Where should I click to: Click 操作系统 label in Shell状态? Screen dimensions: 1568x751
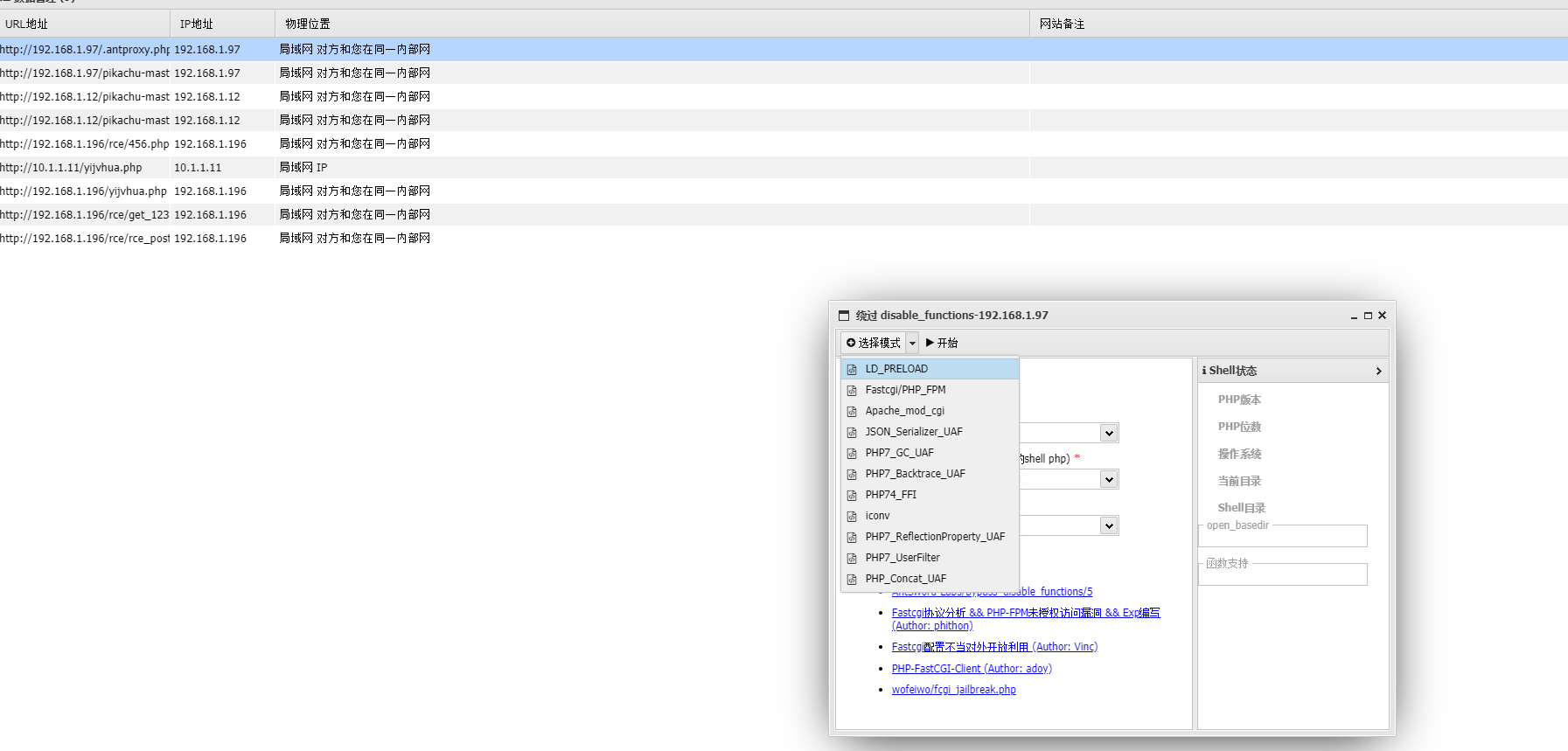click(1239, 454)
